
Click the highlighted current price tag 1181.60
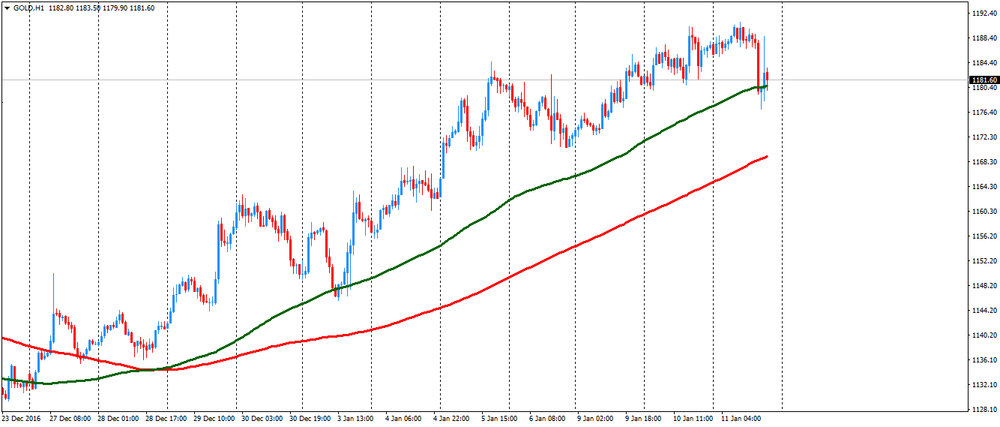(984, 80)
